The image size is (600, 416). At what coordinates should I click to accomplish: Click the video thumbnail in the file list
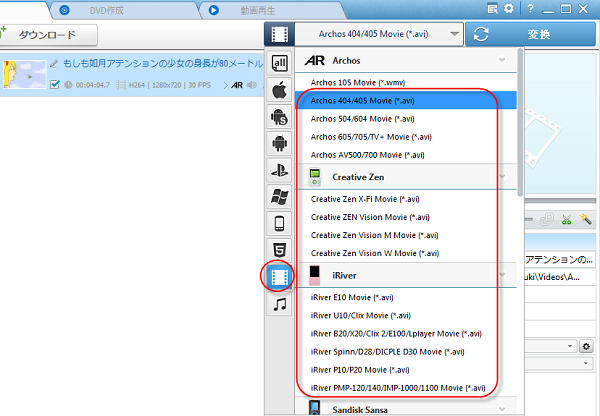coord(24,75)
